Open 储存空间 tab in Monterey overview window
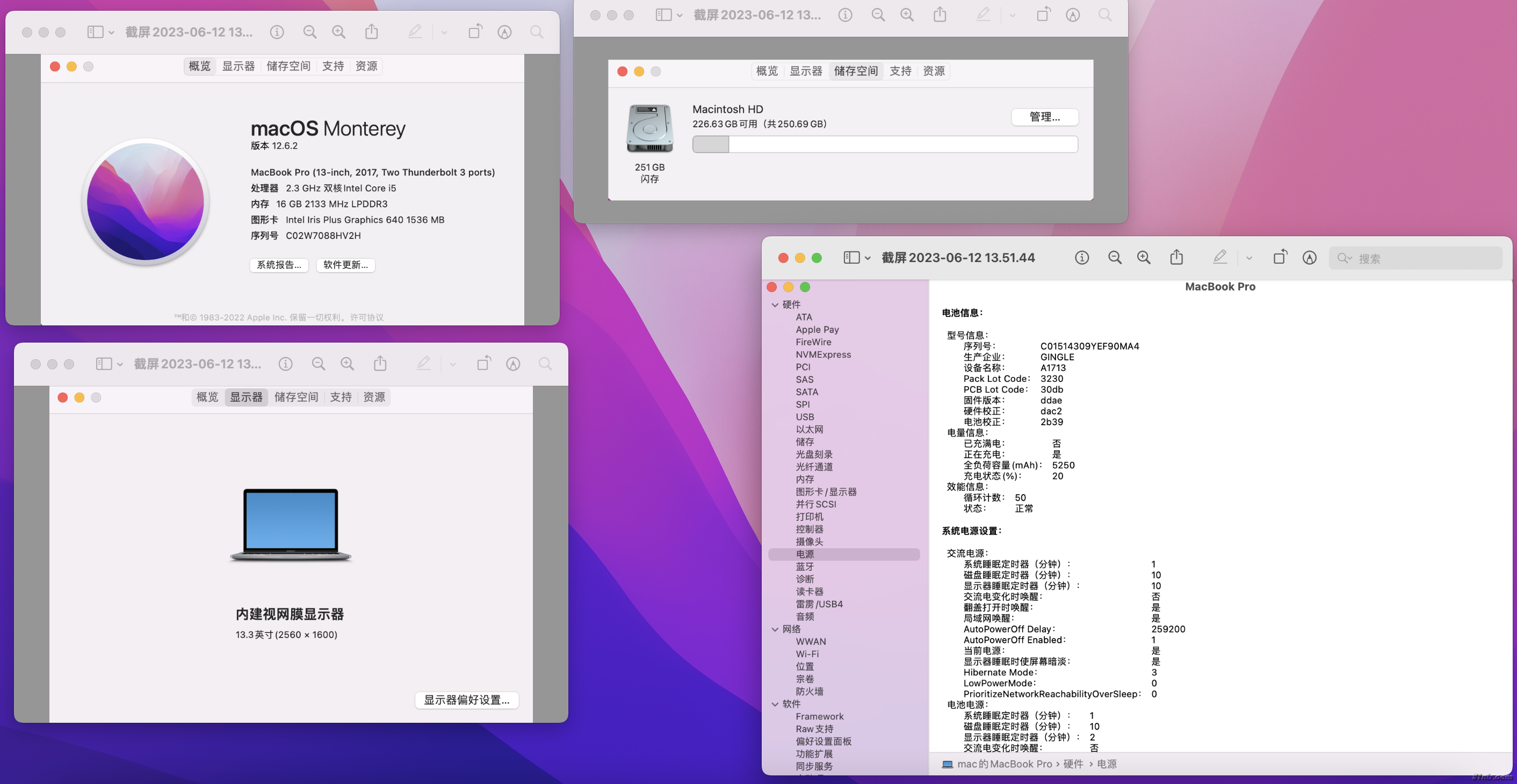Viewport: 1517px width, 784px height. [288, 66]
